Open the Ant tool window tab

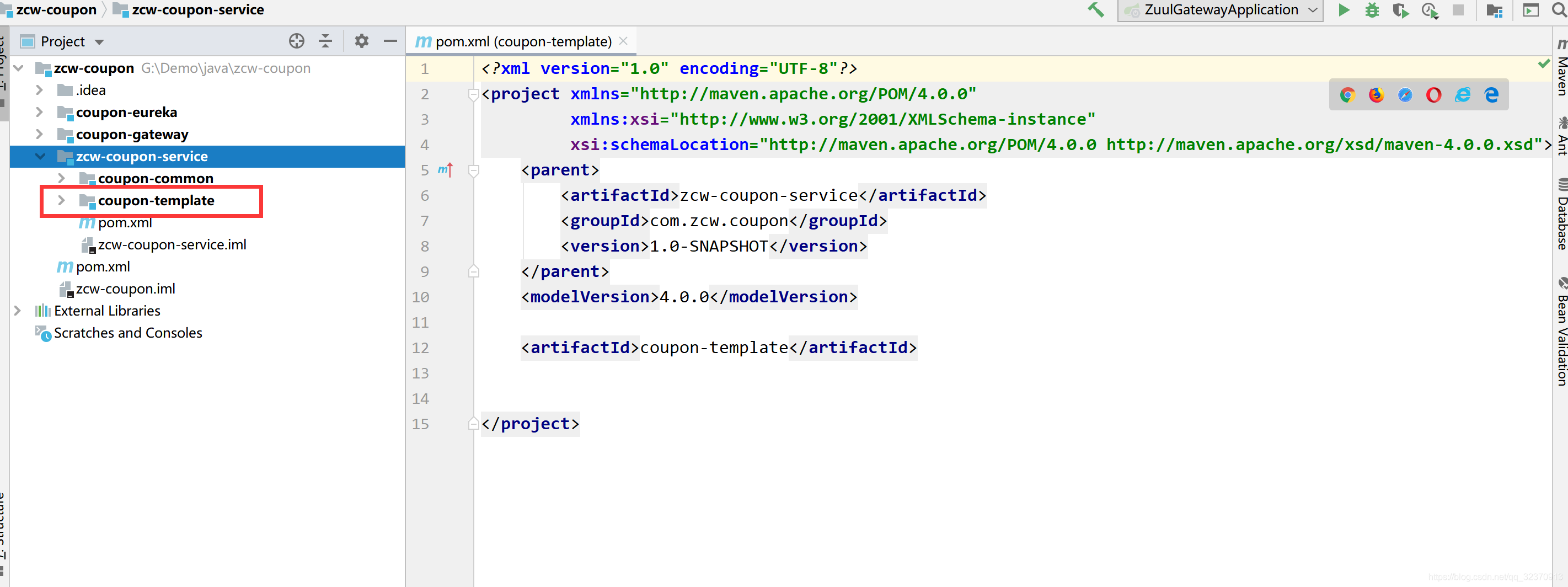(x=1561, y=137)
